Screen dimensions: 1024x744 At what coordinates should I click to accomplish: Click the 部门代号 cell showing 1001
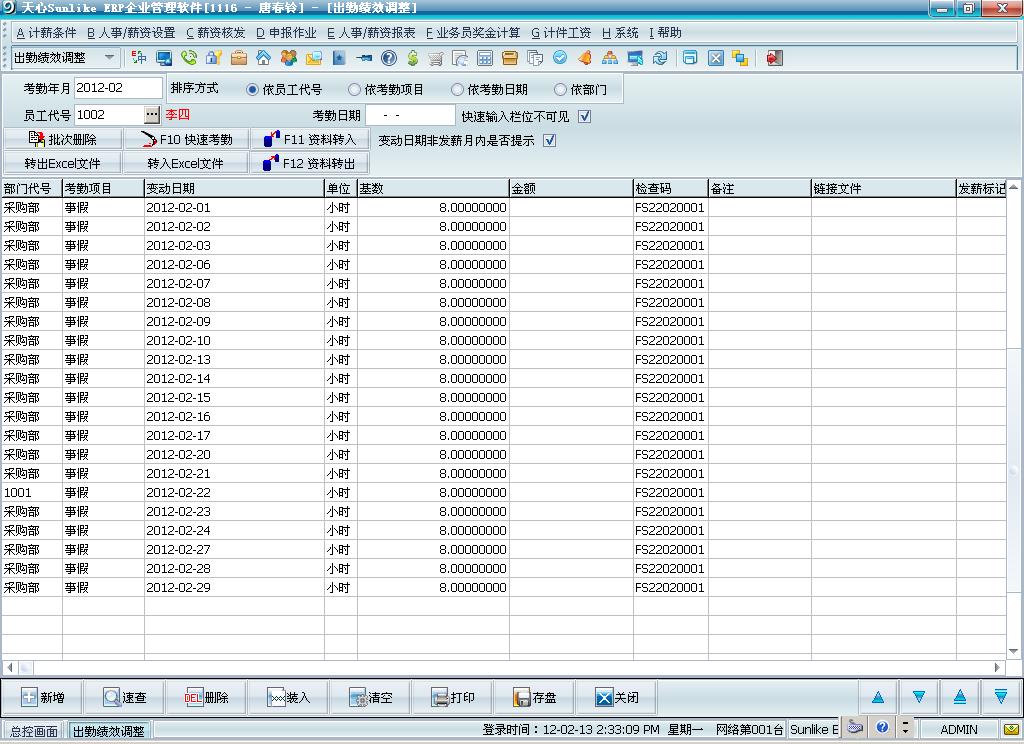[x=31, y=493]
